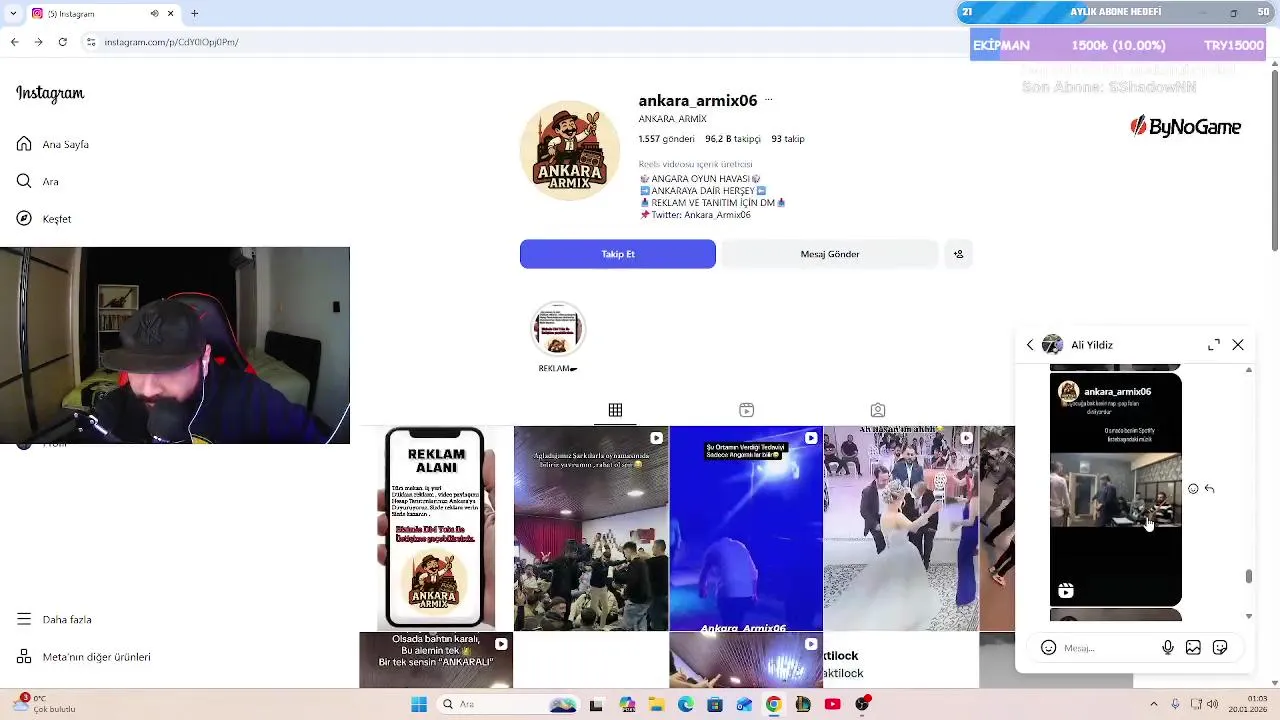
Task: Click the Mesaj Gönder button
Action: pyautogui.click(x=830, y=254)
